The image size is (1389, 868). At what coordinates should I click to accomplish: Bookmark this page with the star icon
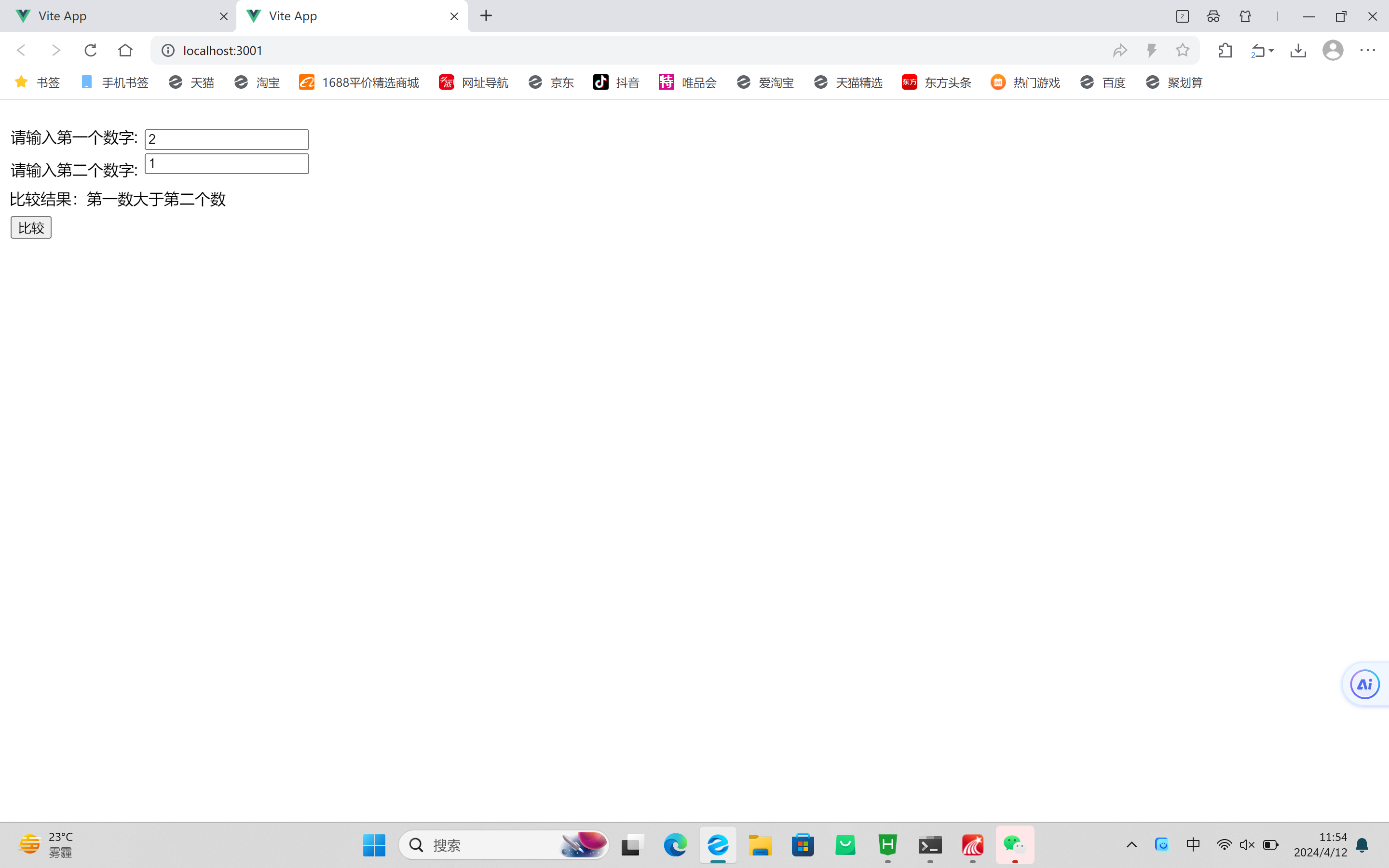1183,51
